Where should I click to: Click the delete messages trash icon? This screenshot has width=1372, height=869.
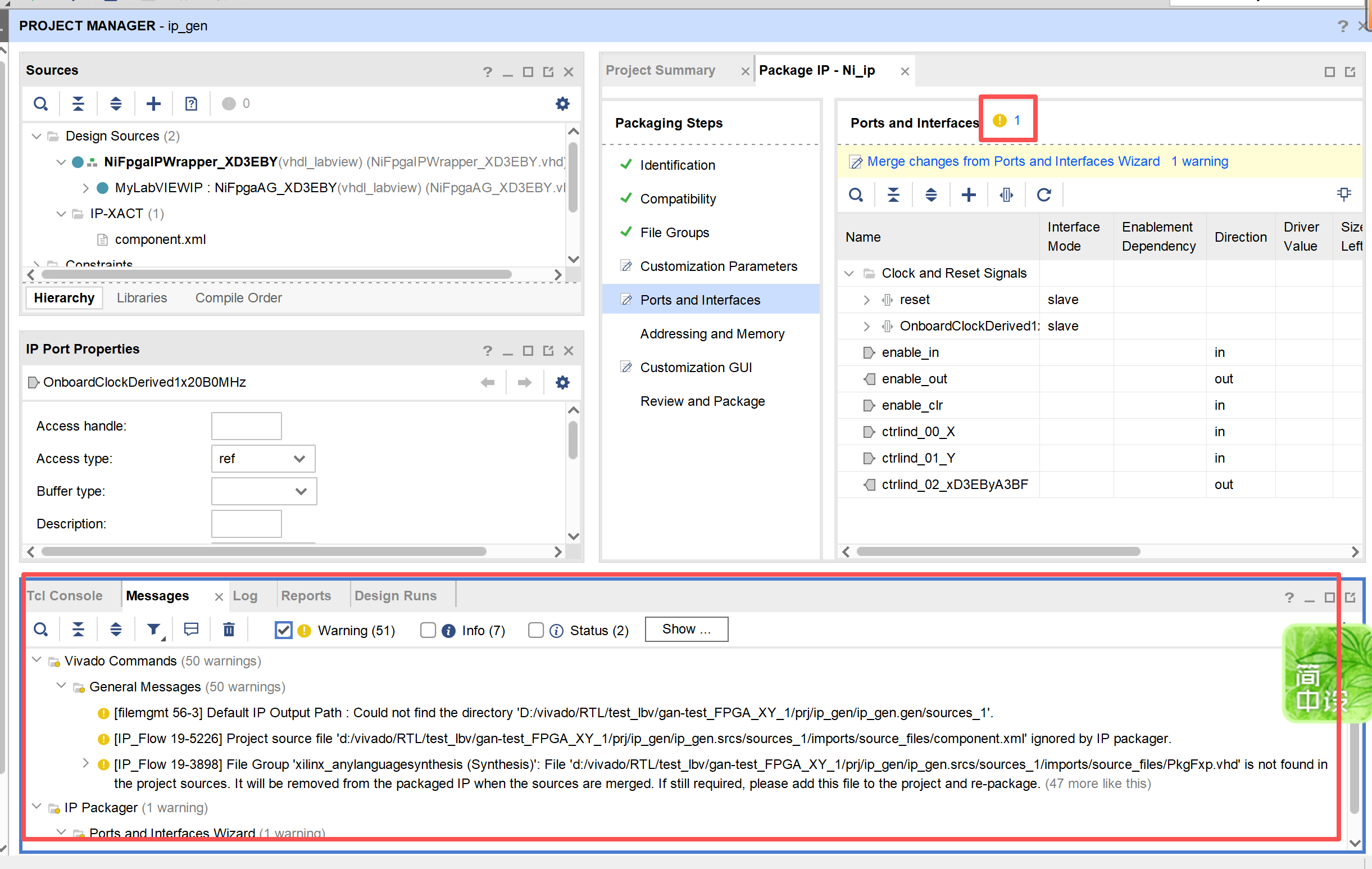tap(229, 630)
